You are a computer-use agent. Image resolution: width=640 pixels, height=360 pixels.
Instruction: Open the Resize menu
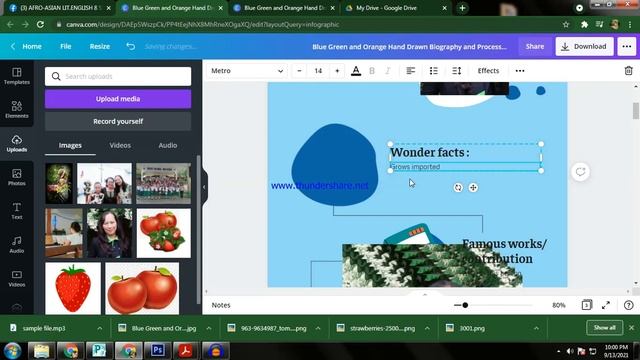[100, 47]
